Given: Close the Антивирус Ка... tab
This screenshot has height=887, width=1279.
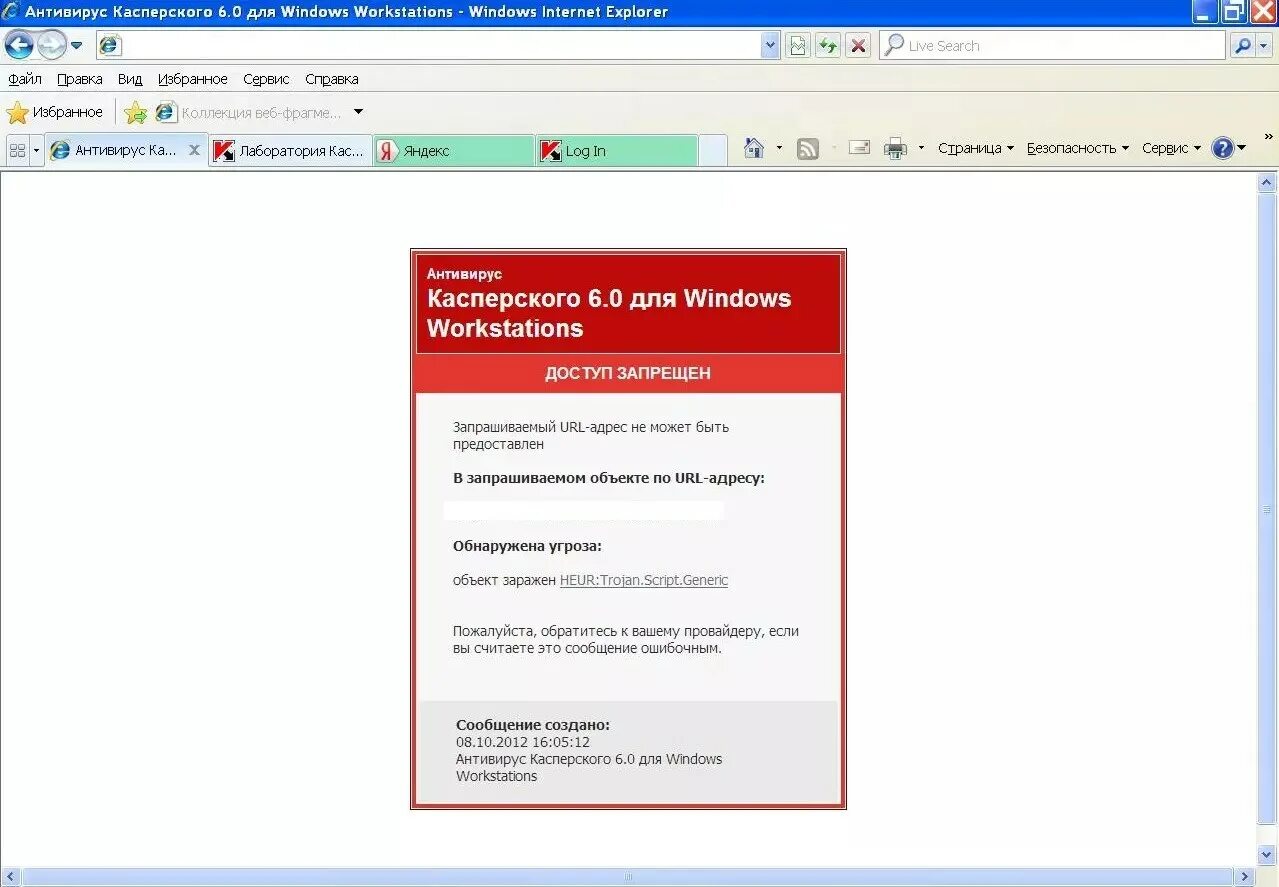Looking at the screenshot, I should [x=195, y=150].
